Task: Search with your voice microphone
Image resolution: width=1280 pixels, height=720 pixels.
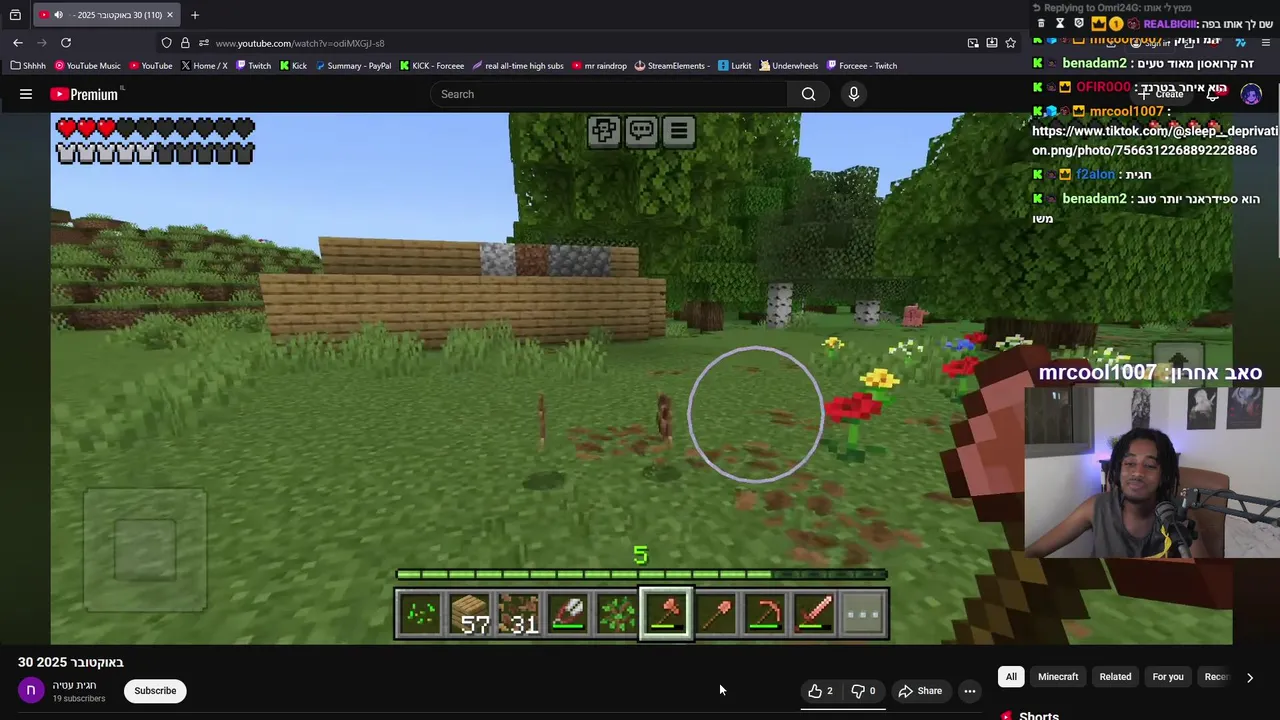Action: pyautogui.click(x=854, y=94)
